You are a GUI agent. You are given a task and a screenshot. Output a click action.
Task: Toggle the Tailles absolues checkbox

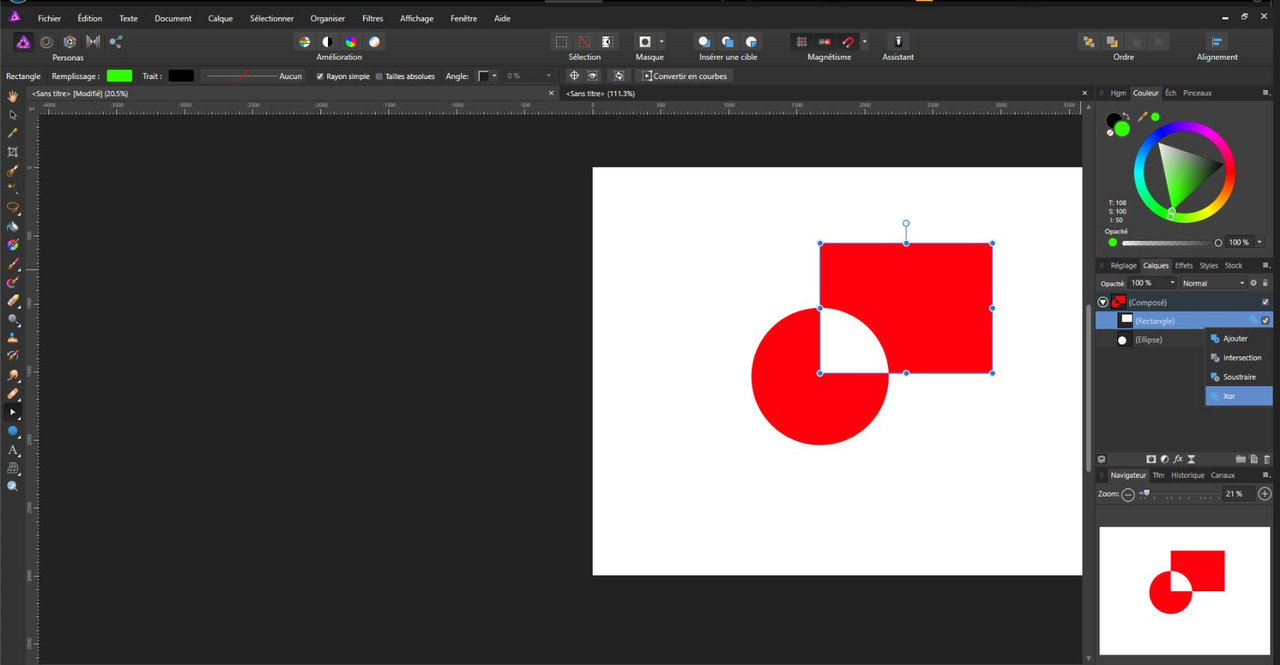click(379, 76)
